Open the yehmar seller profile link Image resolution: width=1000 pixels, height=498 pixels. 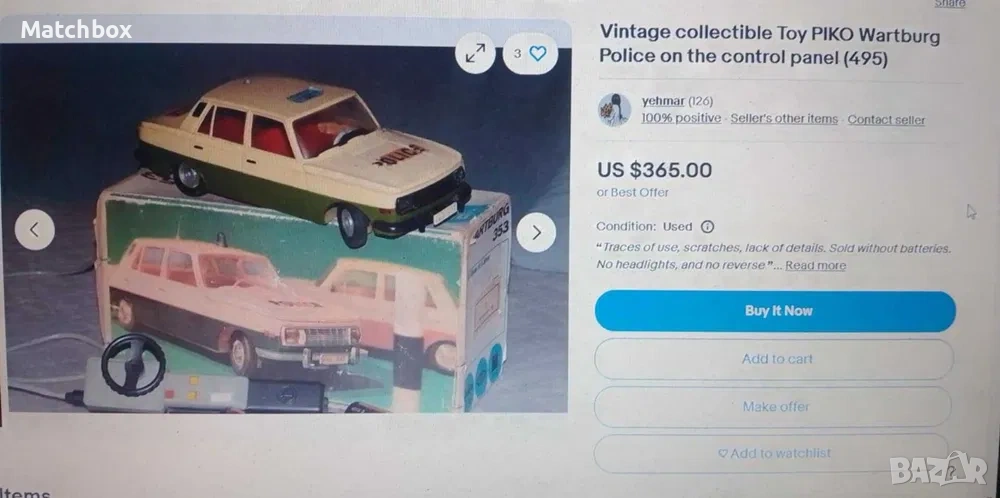(x=663, y=101)
